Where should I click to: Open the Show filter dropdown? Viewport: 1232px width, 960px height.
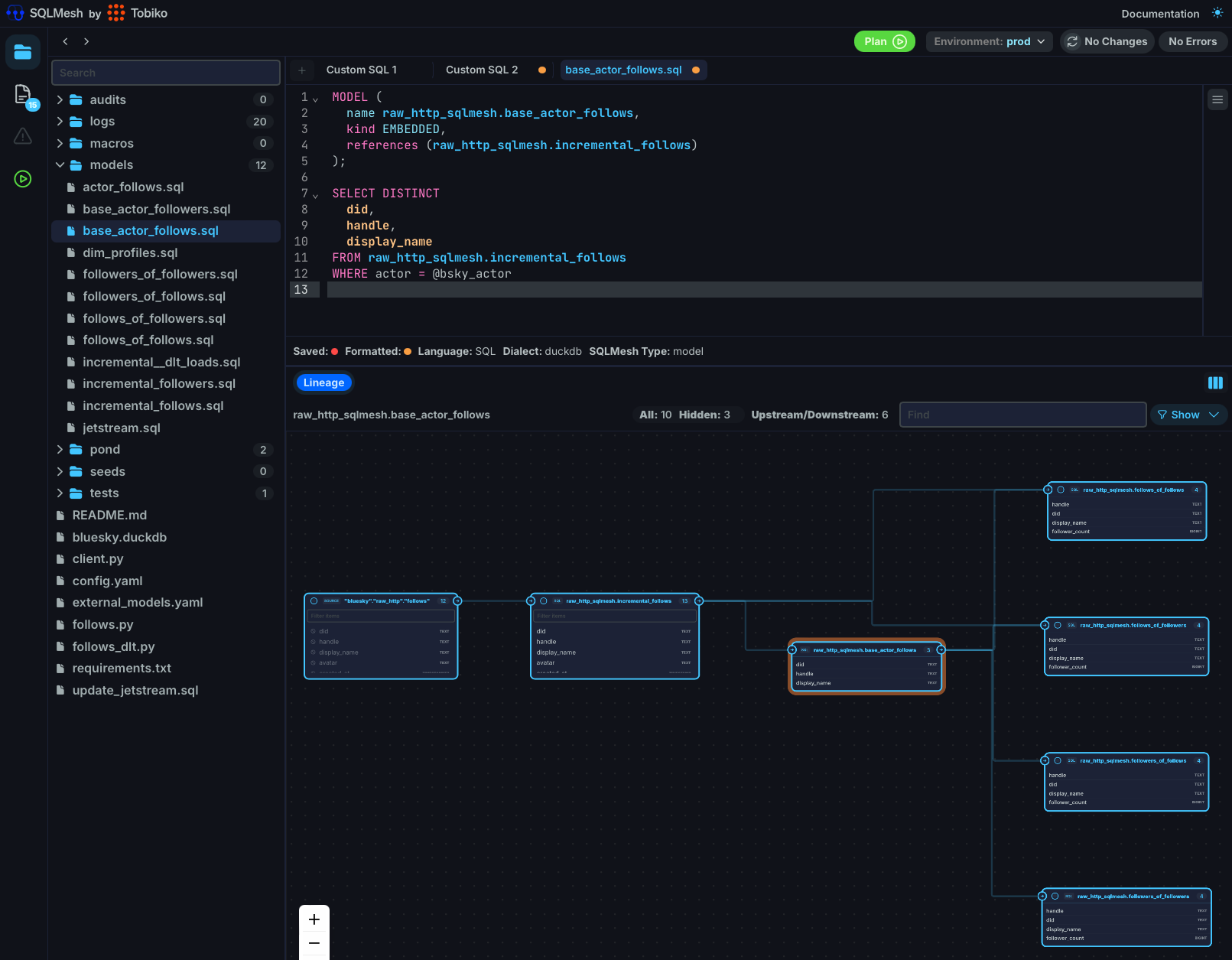[x=1189, y=415]
